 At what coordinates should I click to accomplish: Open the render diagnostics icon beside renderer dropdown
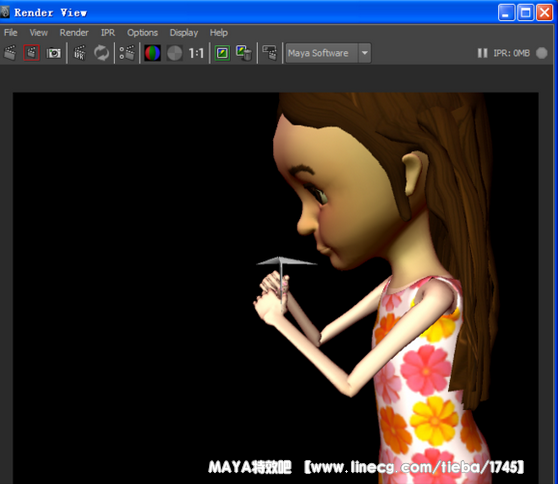[270, 53]
